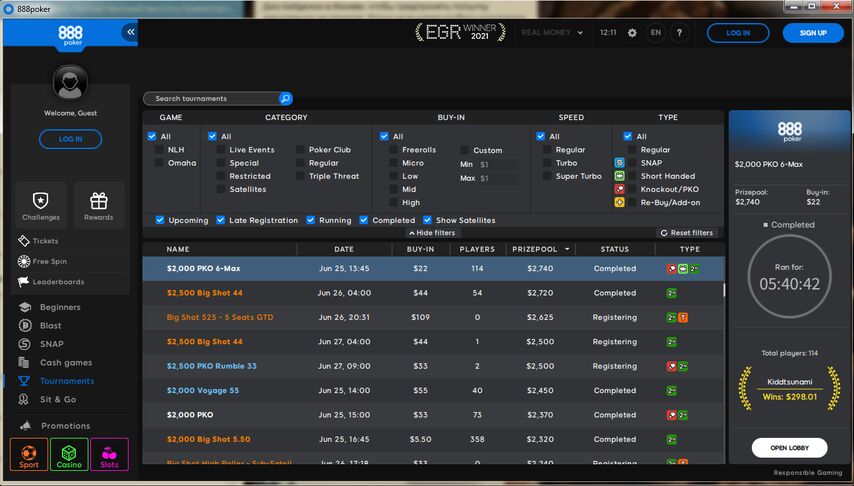This screenshot has width=854, height=486.
Task: Collapse filters with Hide filters toggle
Action: pyautogui.click(x=431, y=233)
